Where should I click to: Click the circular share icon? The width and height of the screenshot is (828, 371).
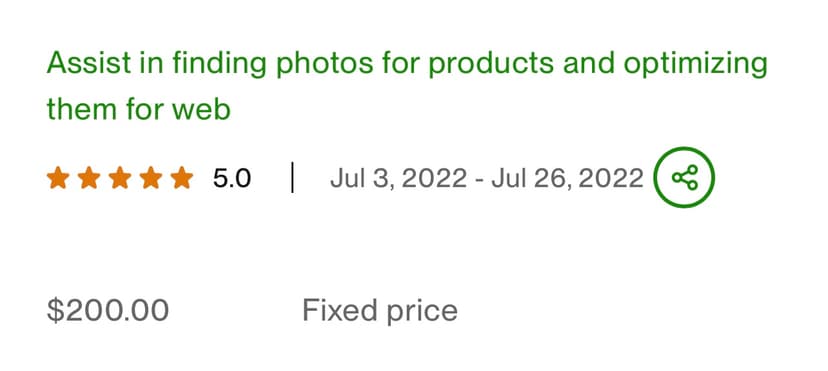684,177
